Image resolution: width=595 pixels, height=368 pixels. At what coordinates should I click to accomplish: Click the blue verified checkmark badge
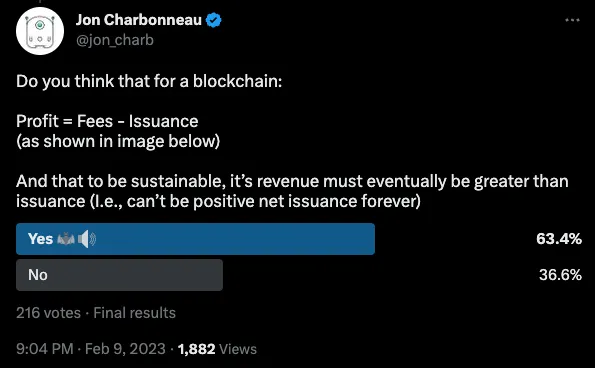213,20
